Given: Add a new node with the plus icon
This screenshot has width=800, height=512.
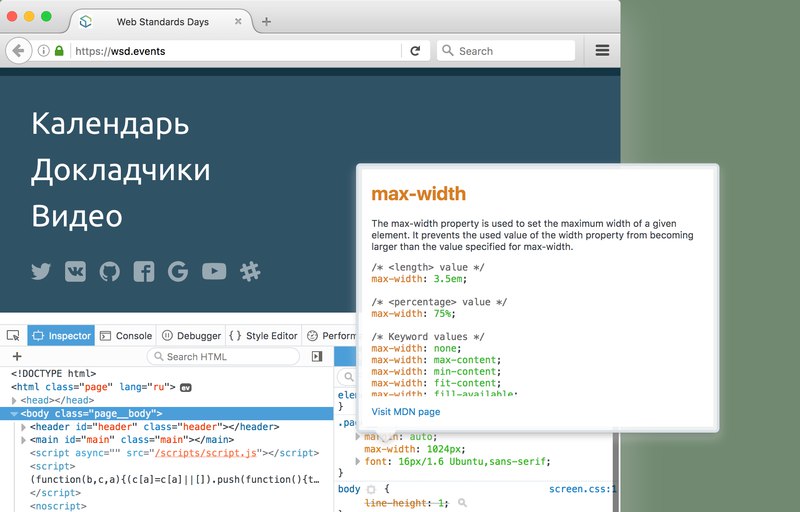Looking at the screenshot, I should 17,356.
